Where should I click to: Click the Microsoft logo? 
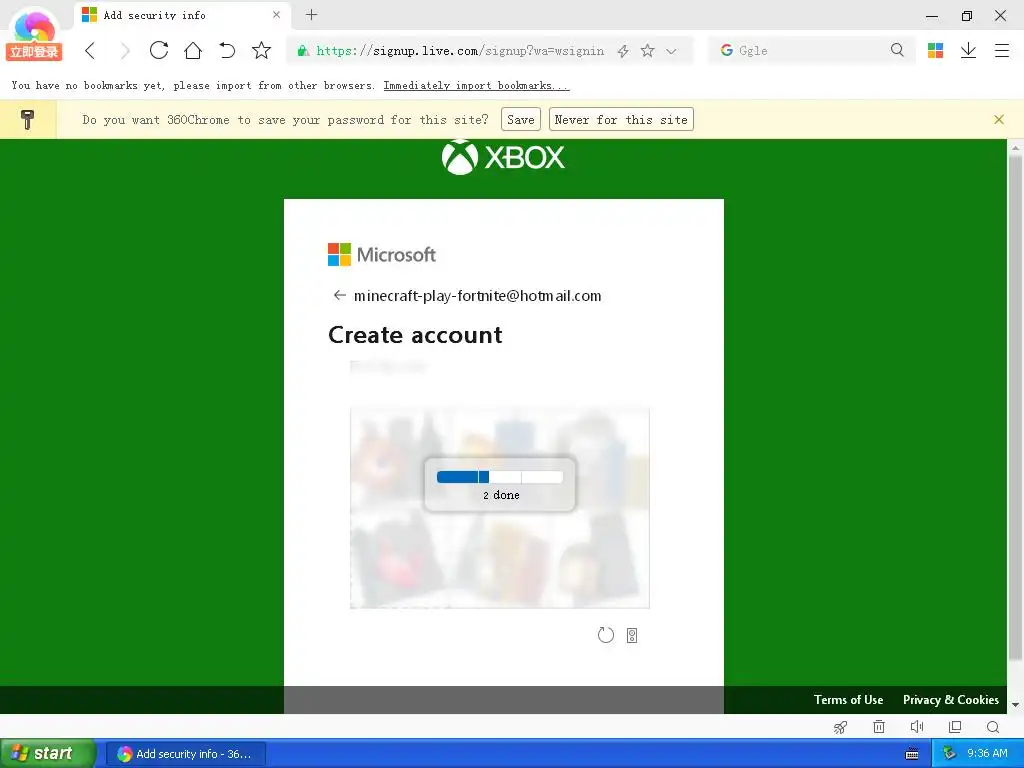click(x=381, y=255)
